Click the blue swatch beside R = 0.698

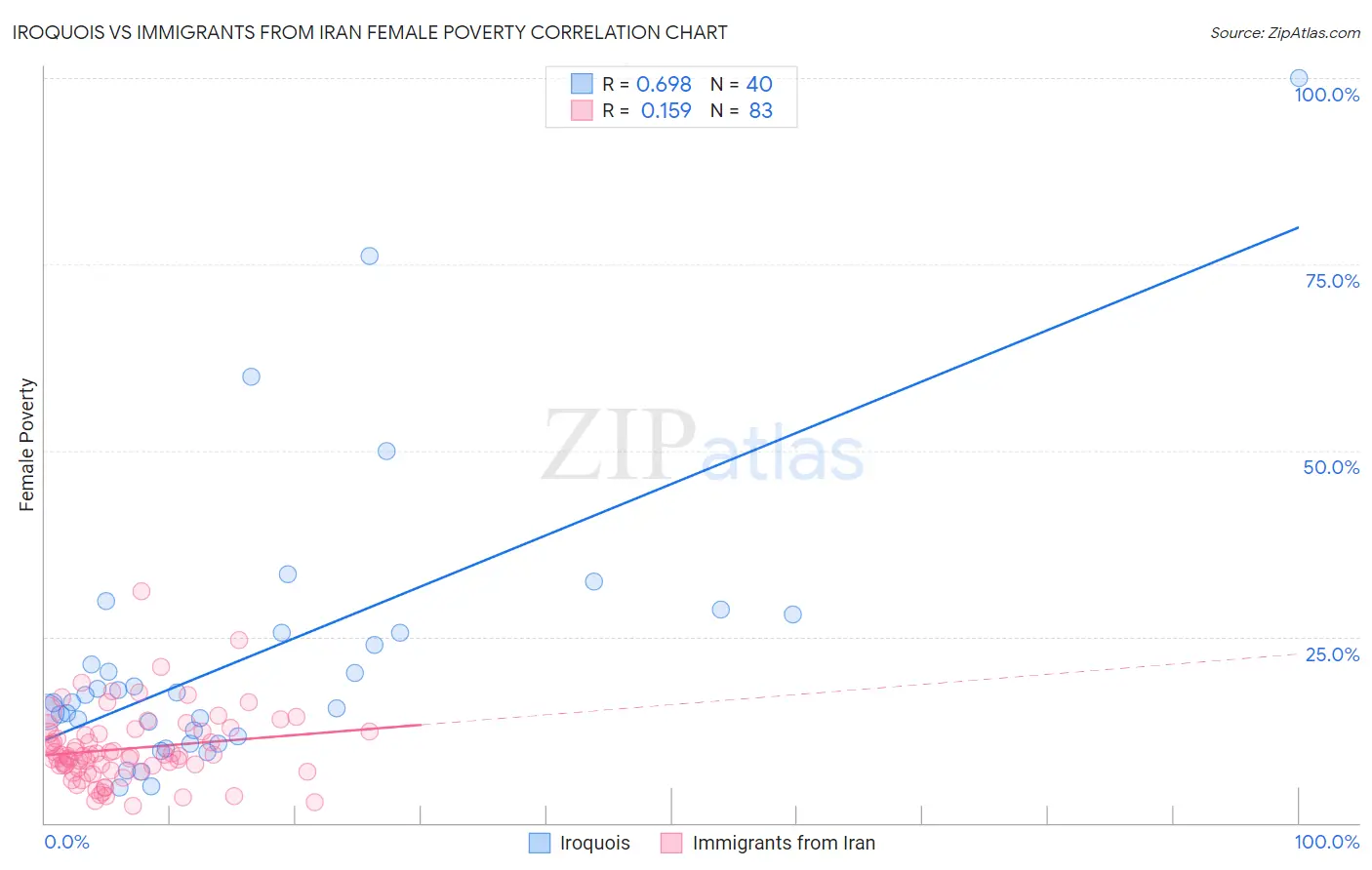tap(582, 84)
